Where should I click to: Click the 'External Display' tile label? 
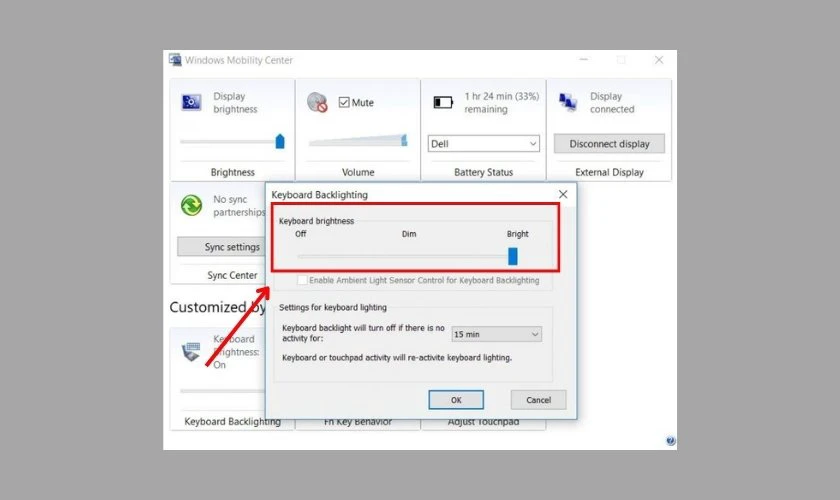[x=609, y=172]
